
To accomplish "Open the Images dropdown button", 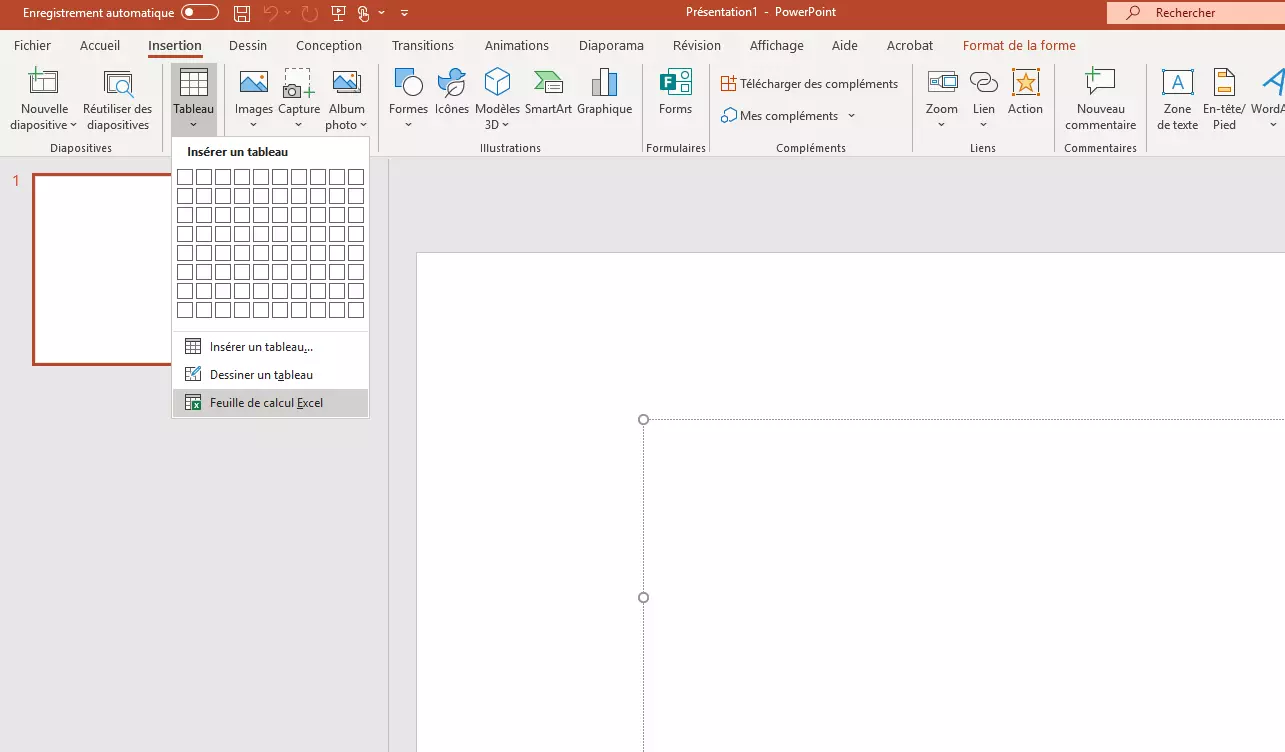I will pos(254,99).
